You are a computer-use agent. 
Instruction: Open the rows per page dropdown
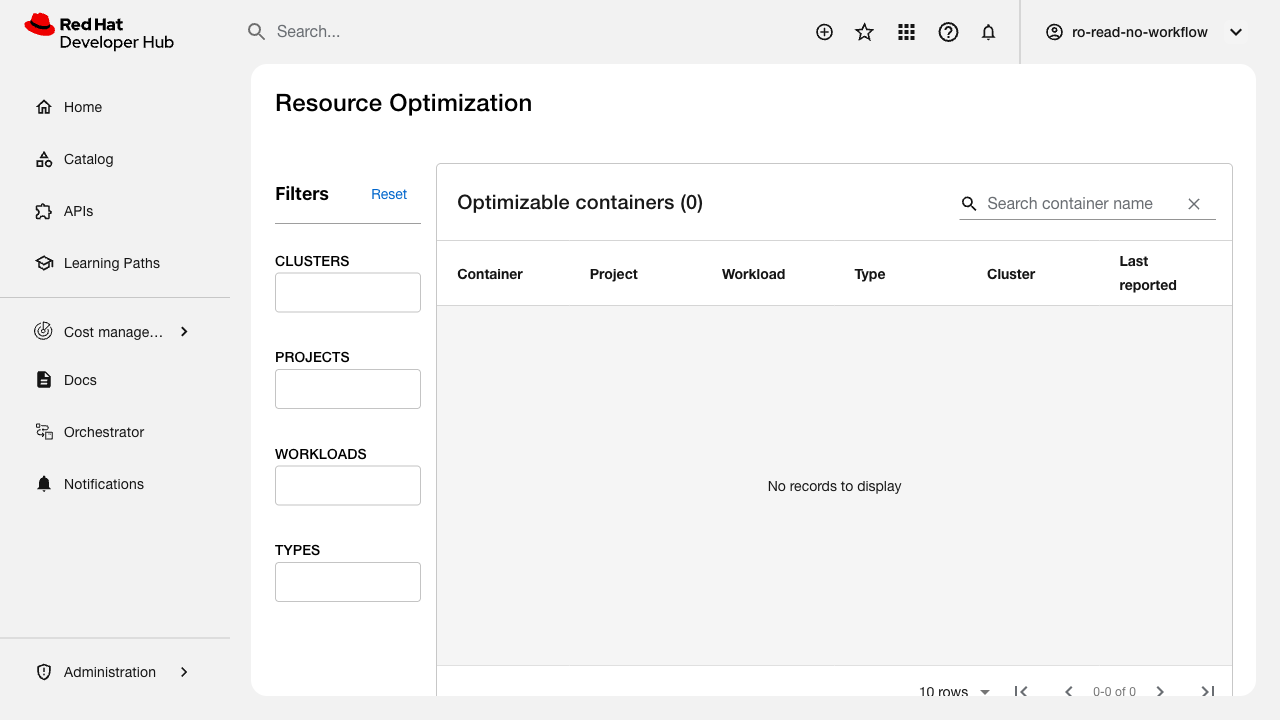tap(954, 691)
